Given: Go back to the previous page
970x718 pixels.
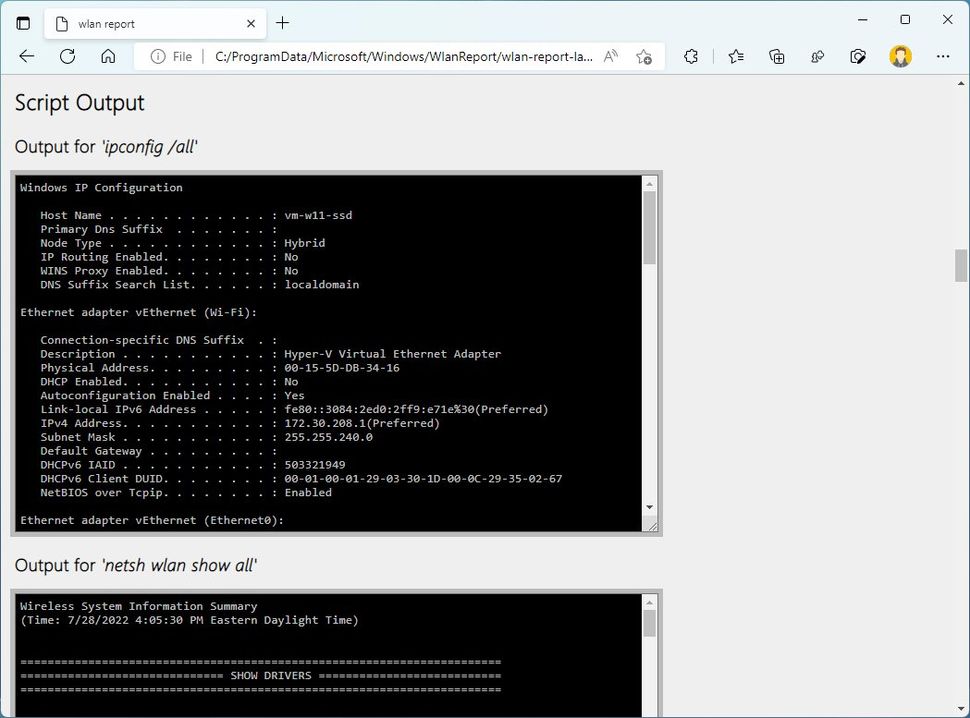Looking at the screenshot, I should point(26,57).
